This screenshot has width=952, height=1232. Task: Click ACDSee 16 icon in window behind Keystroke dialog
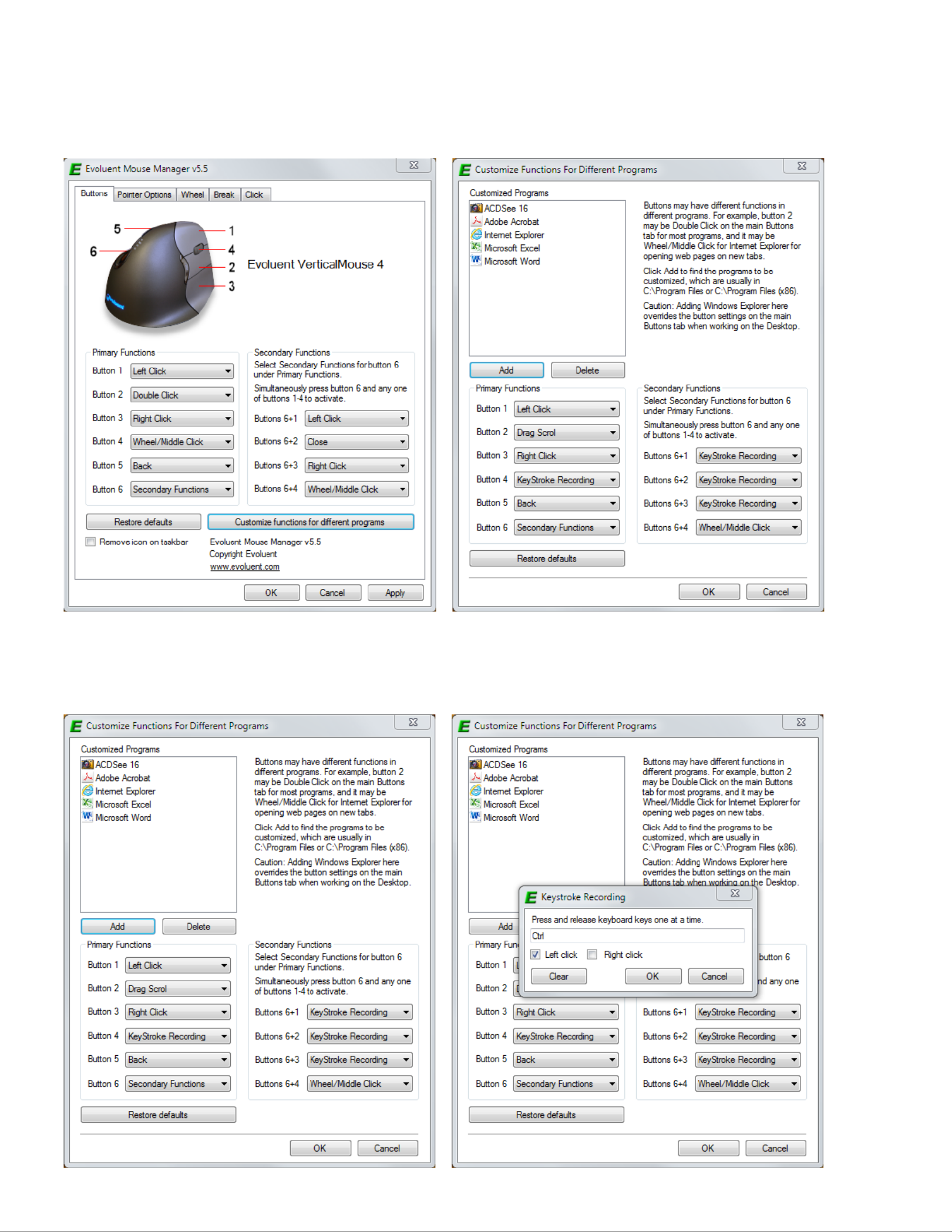(x=476, y=764)
